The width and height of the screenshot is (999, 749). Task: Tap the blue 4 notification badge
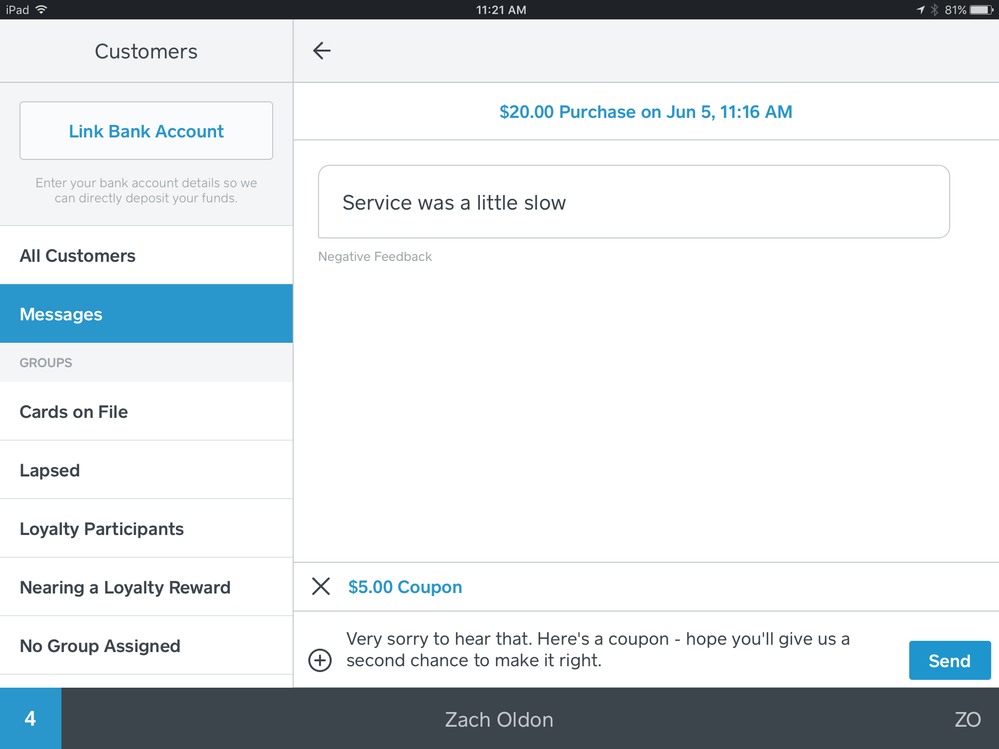[x=30, y=718]
